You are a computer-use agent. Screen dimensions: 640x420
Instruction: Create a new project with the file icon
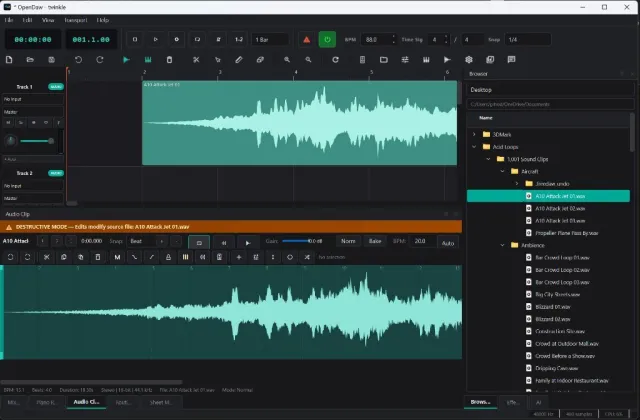(9, 60)
